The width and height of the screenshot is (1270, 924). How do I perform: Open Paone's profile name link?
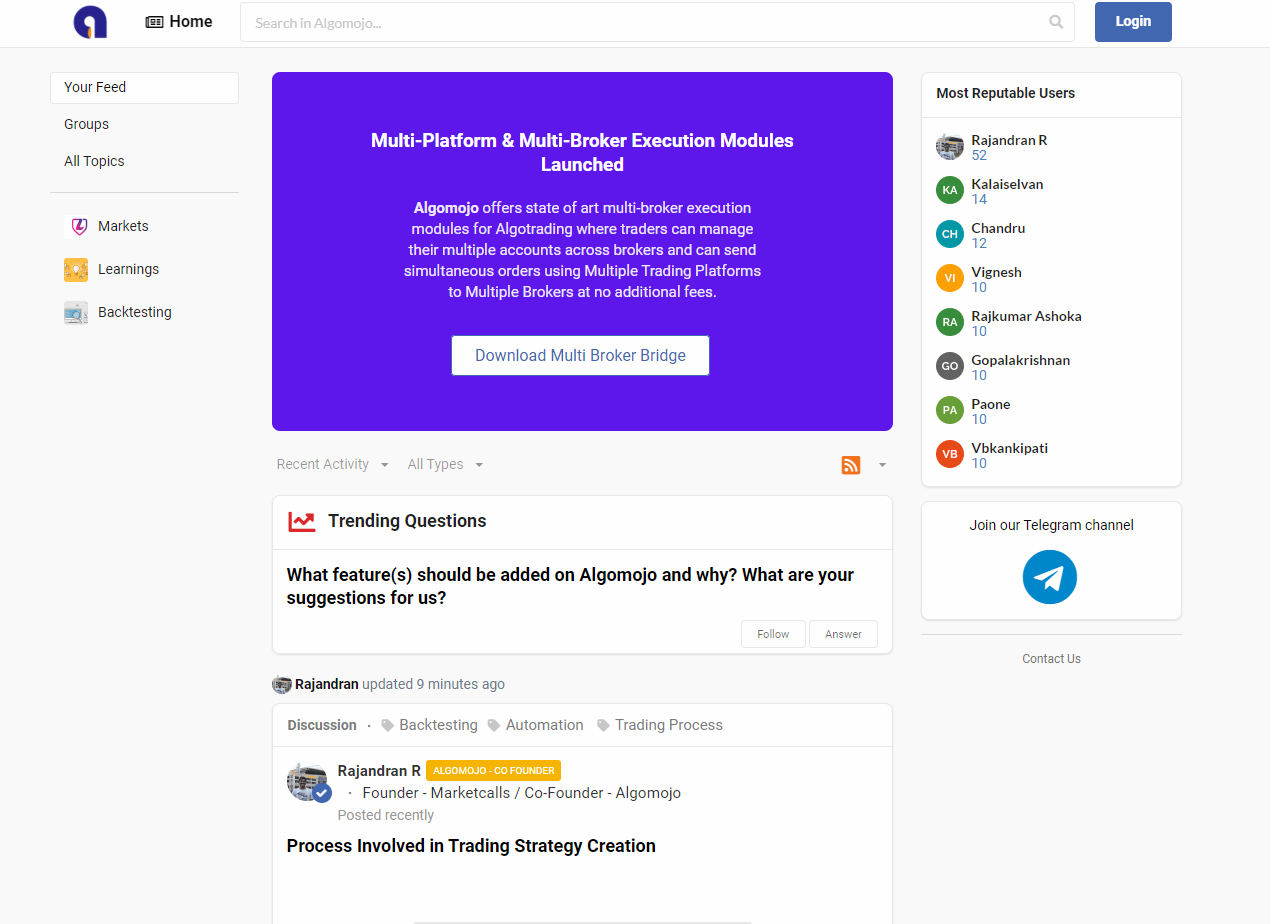point(990,404)
